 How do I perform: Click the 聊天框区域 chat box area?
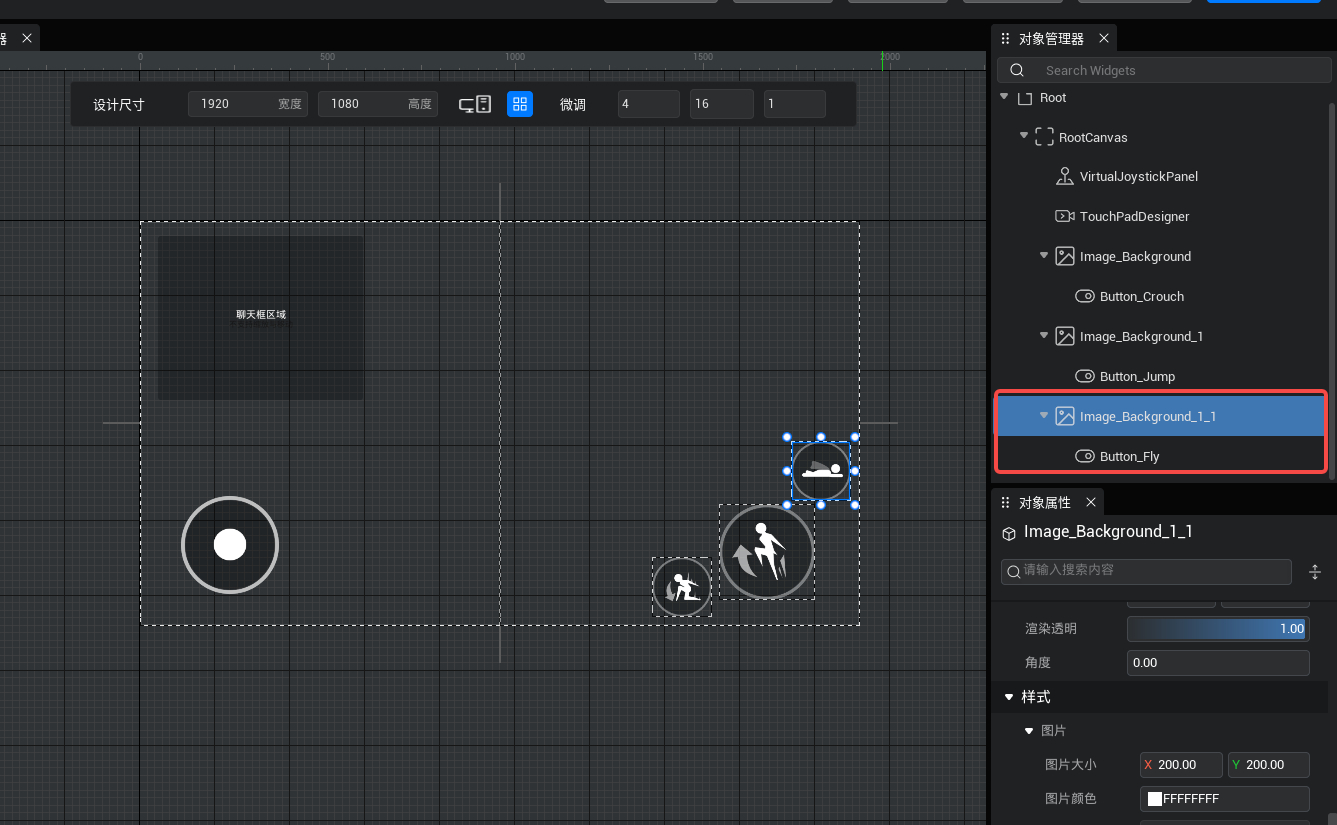(x=261, y=317)
